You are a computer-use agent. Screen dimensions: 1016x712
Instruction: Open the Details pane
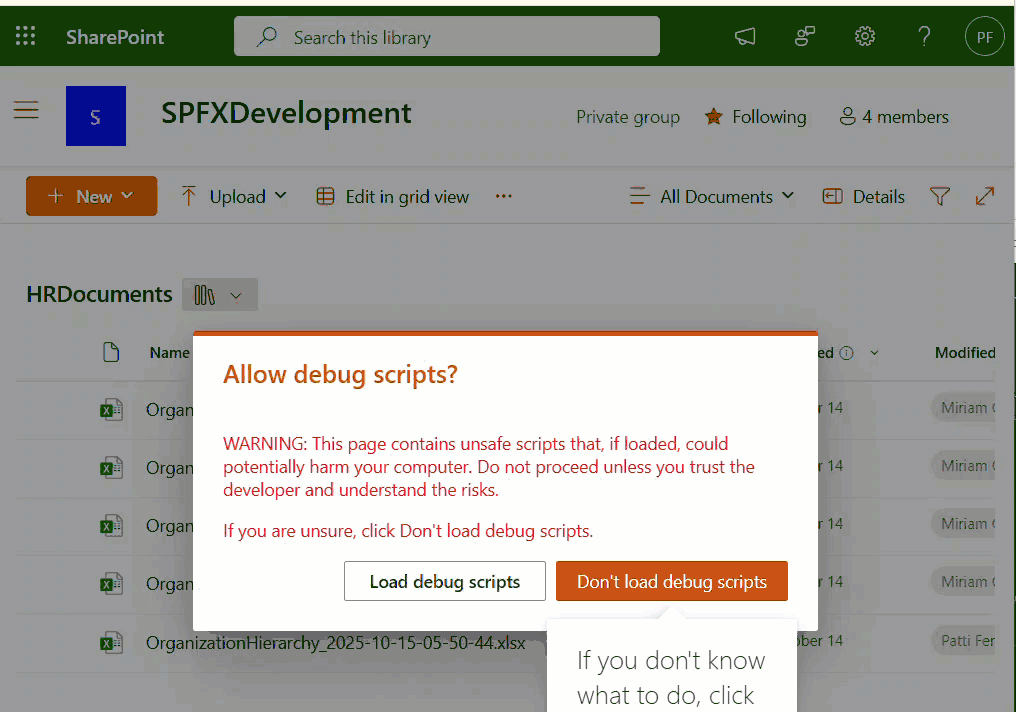point(863,196)
